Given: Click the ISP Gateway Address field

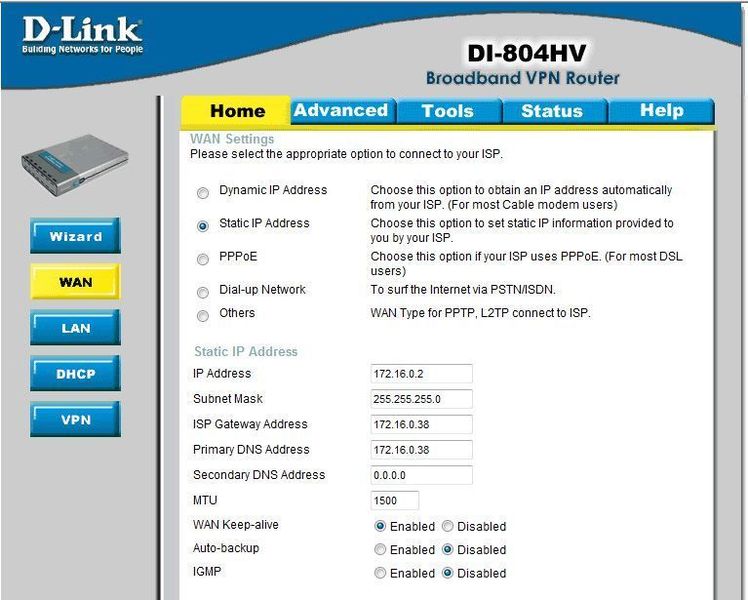Looking at the screenshot, I should (421, 424).
